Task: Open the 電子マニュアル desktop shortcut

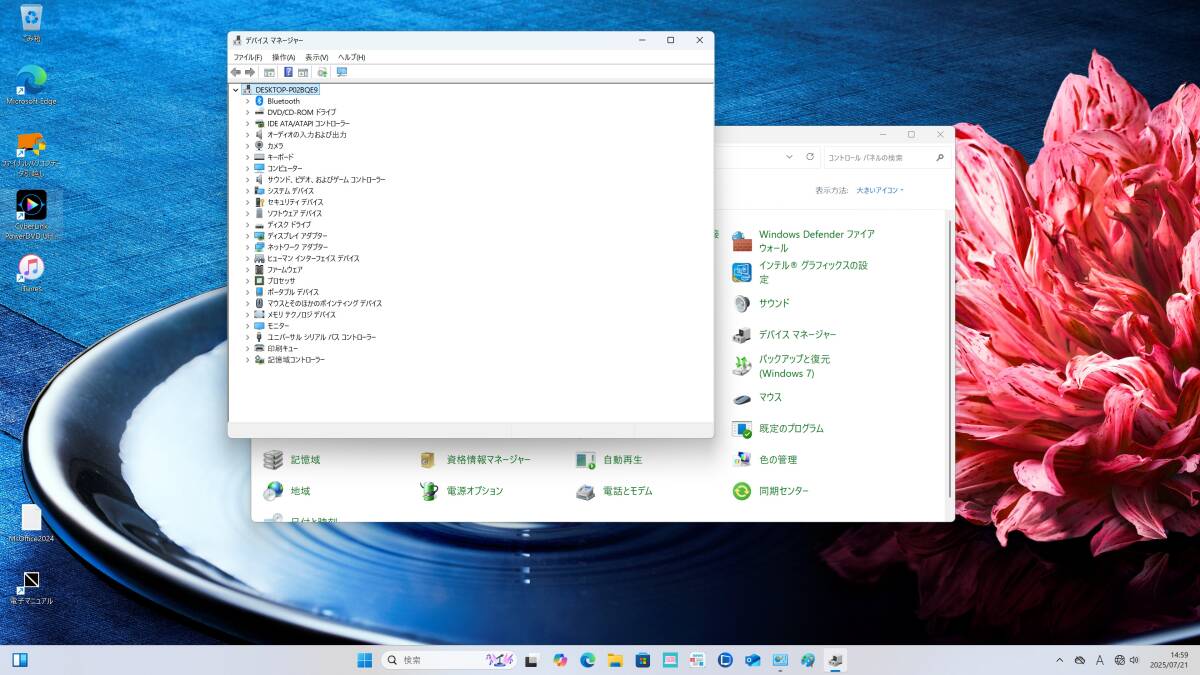Action: [32, 588]
